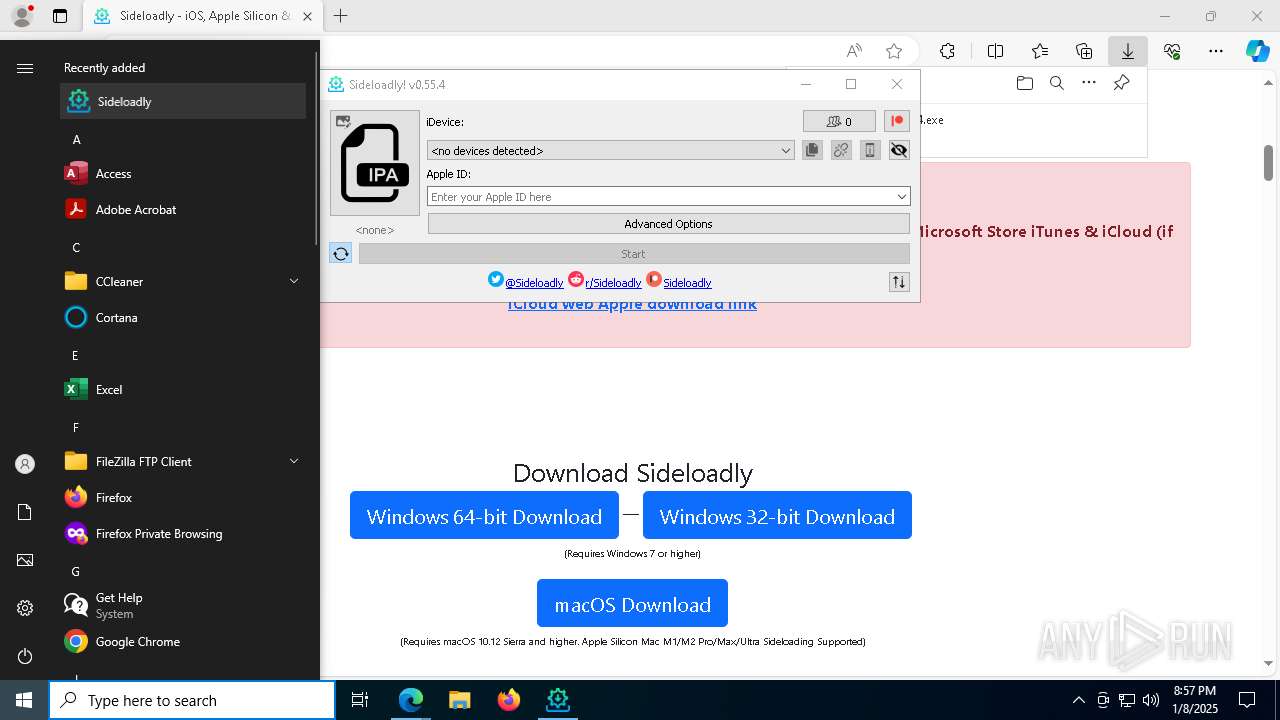Click into the Apple ID input field
Viewport: 1280px width, 720px height.
tap(660, 197)
